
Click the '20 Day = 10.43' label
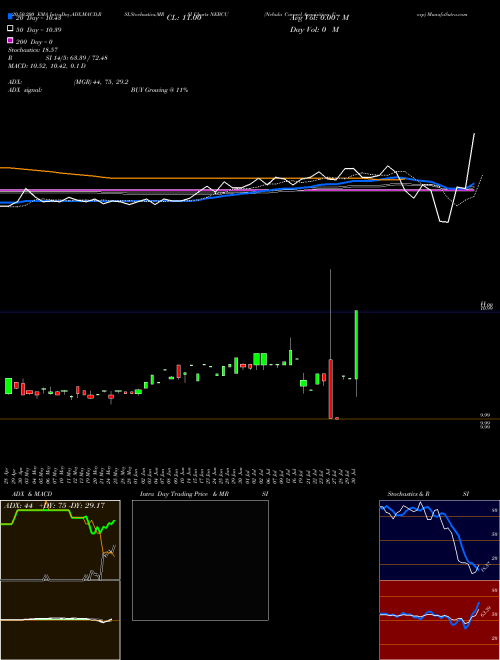click(39, 18)
